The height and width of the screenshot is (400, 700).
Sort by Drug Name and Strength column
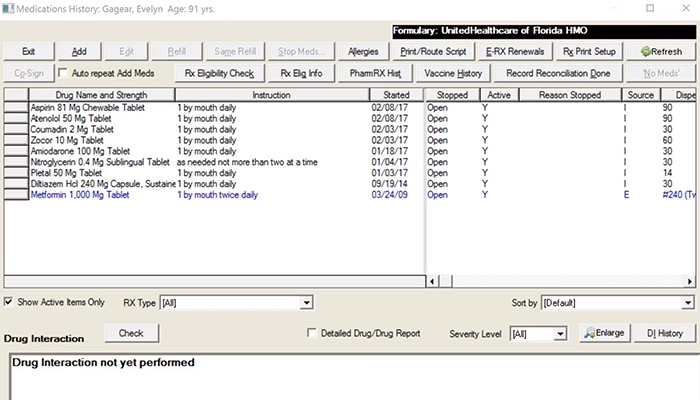(101, 95)
